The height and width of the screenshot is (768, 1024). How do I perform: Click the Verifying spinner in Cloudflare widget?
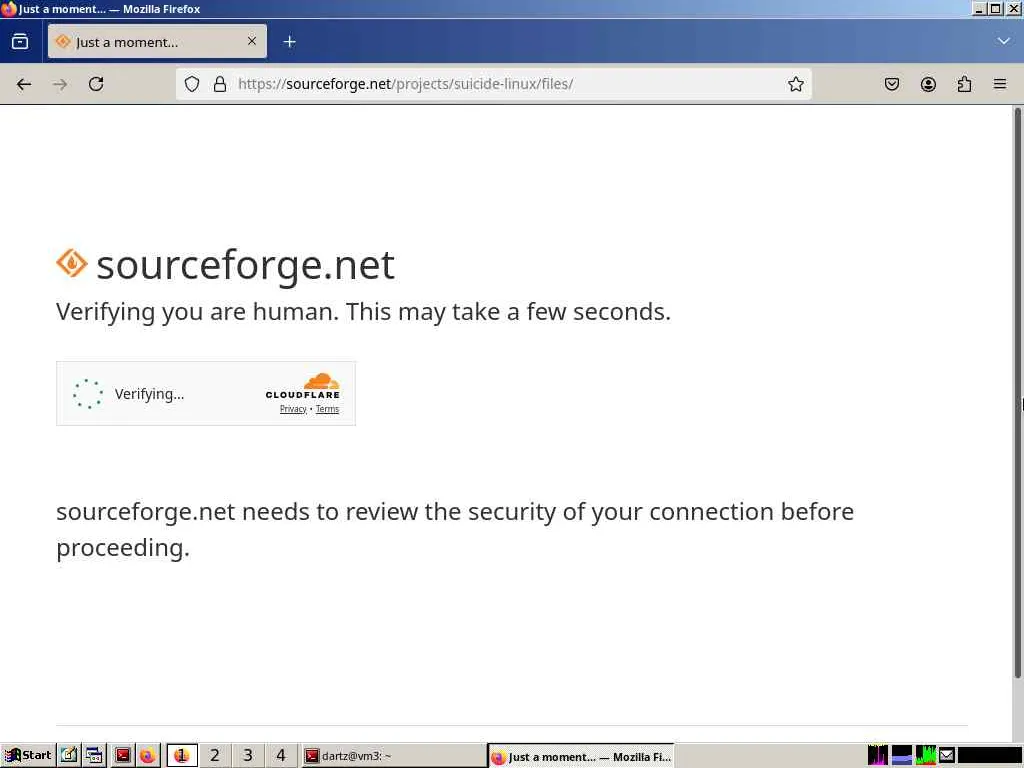point(88,394)
